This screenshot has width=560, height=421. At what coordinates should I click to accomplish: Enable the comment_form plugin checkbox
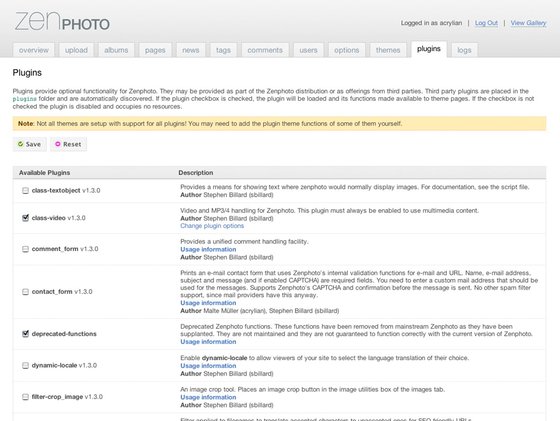click(25, 249)
